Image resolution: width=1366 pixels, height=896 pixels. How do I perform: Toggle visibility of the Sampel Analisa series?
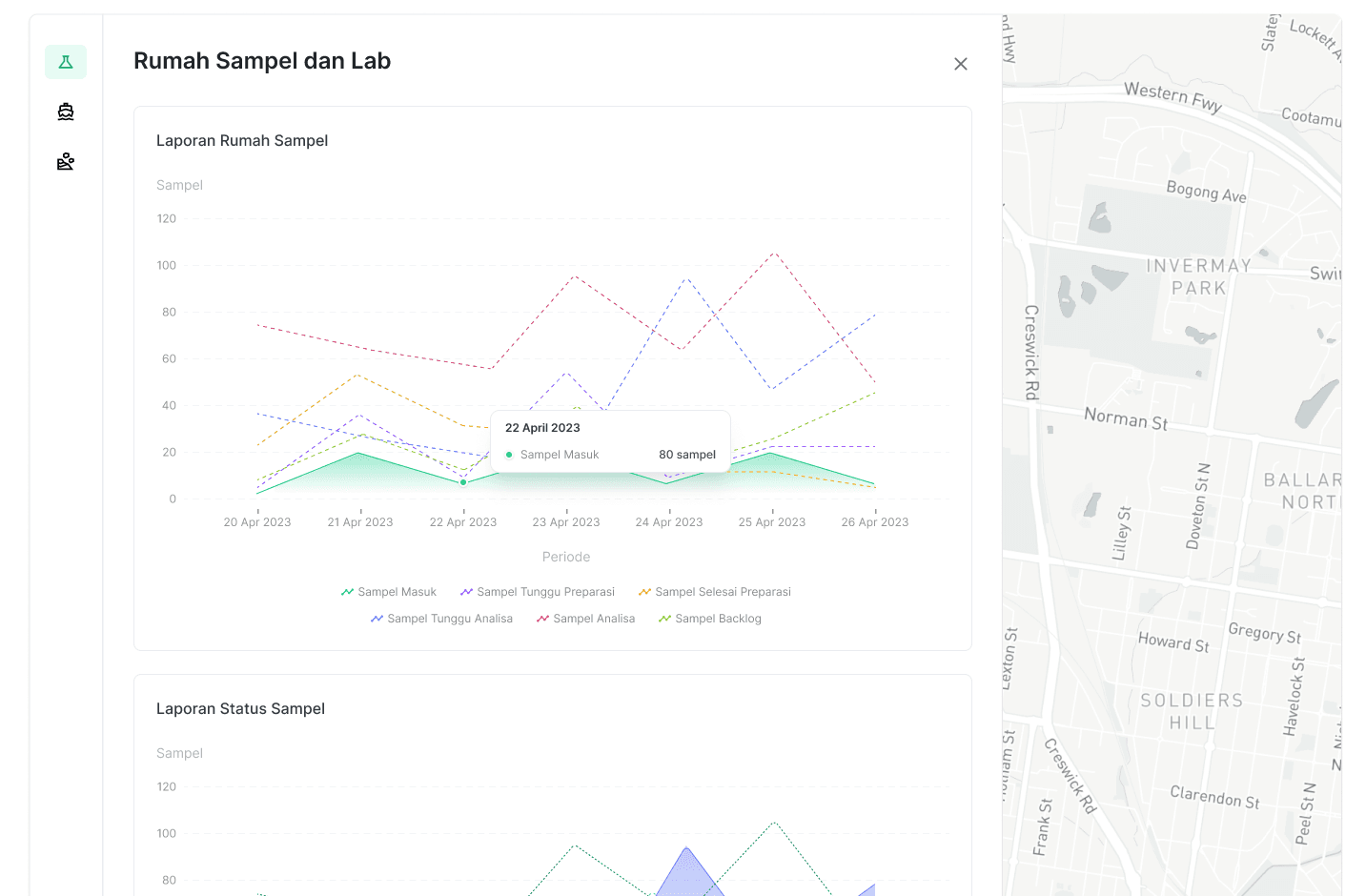(586, 618)
